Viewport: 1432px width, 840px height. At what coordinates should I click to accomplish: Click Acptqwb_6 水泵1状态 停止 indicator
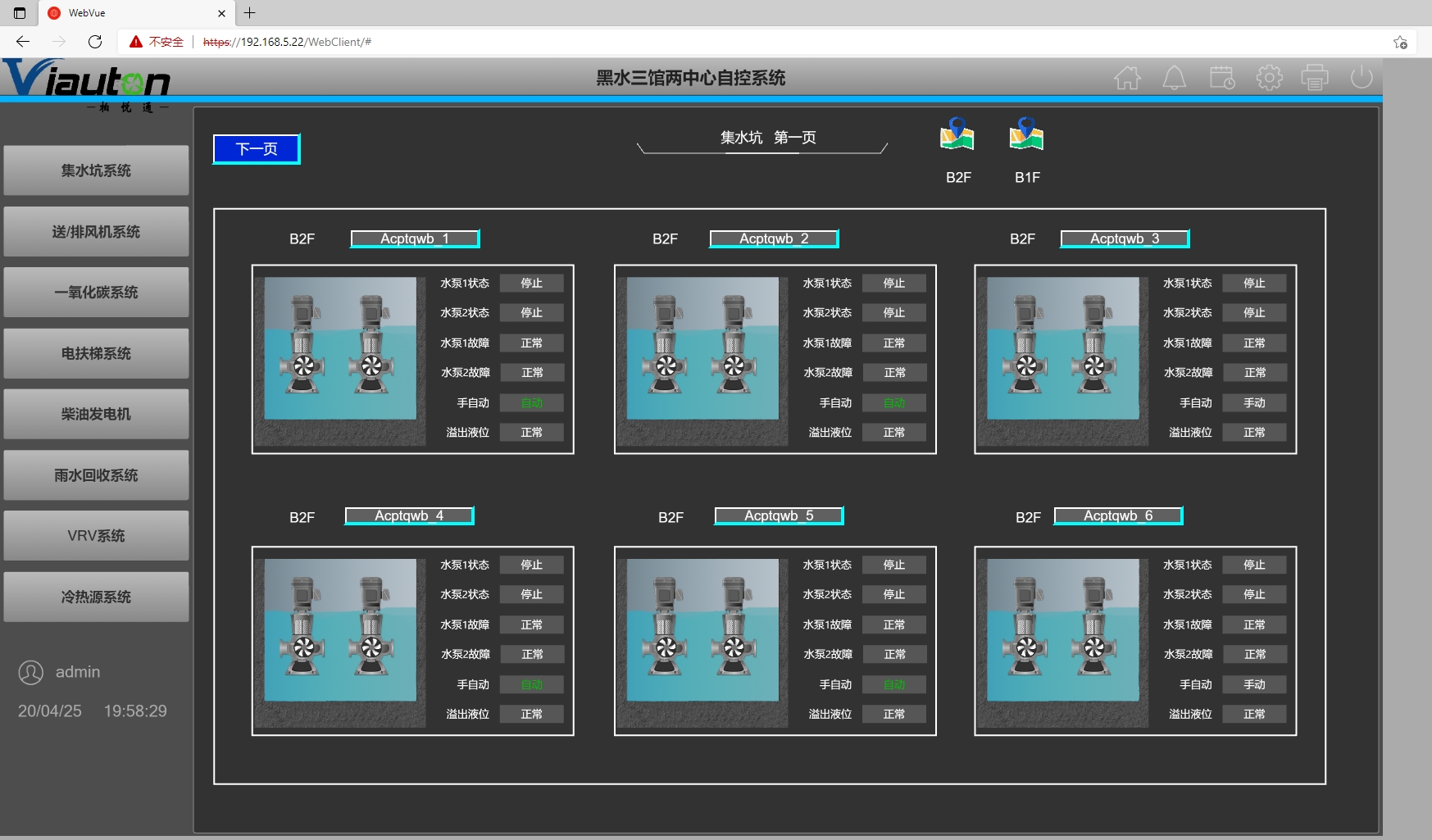click(1253, 565)
